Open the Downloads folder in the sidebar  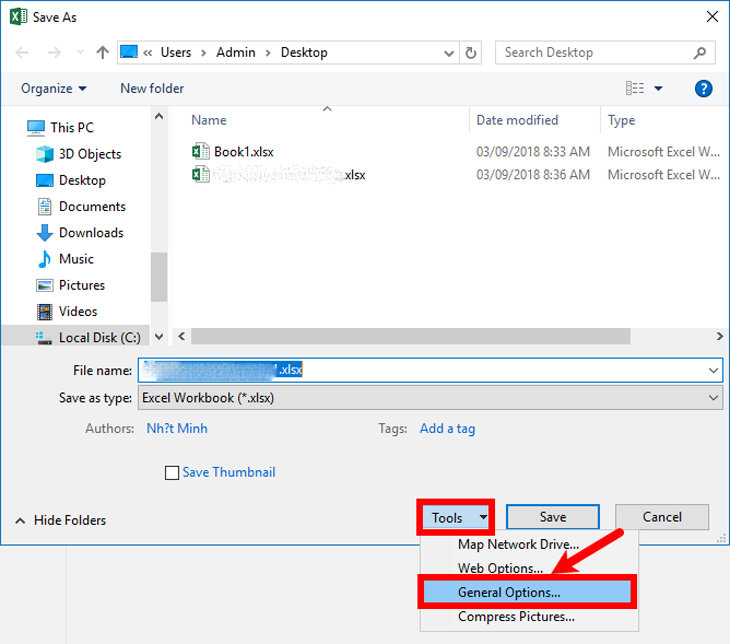click(x=90, y=232)
